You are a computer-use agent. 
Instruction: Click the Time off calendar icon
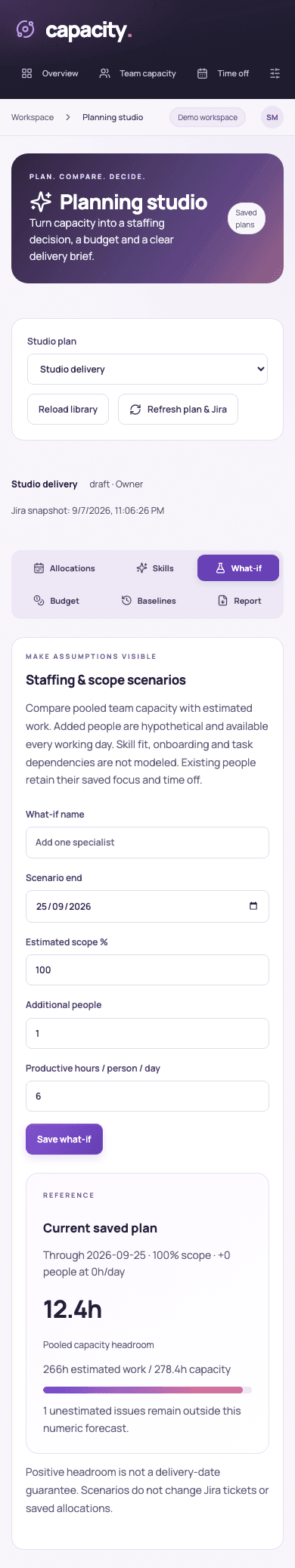pos(202,73)
